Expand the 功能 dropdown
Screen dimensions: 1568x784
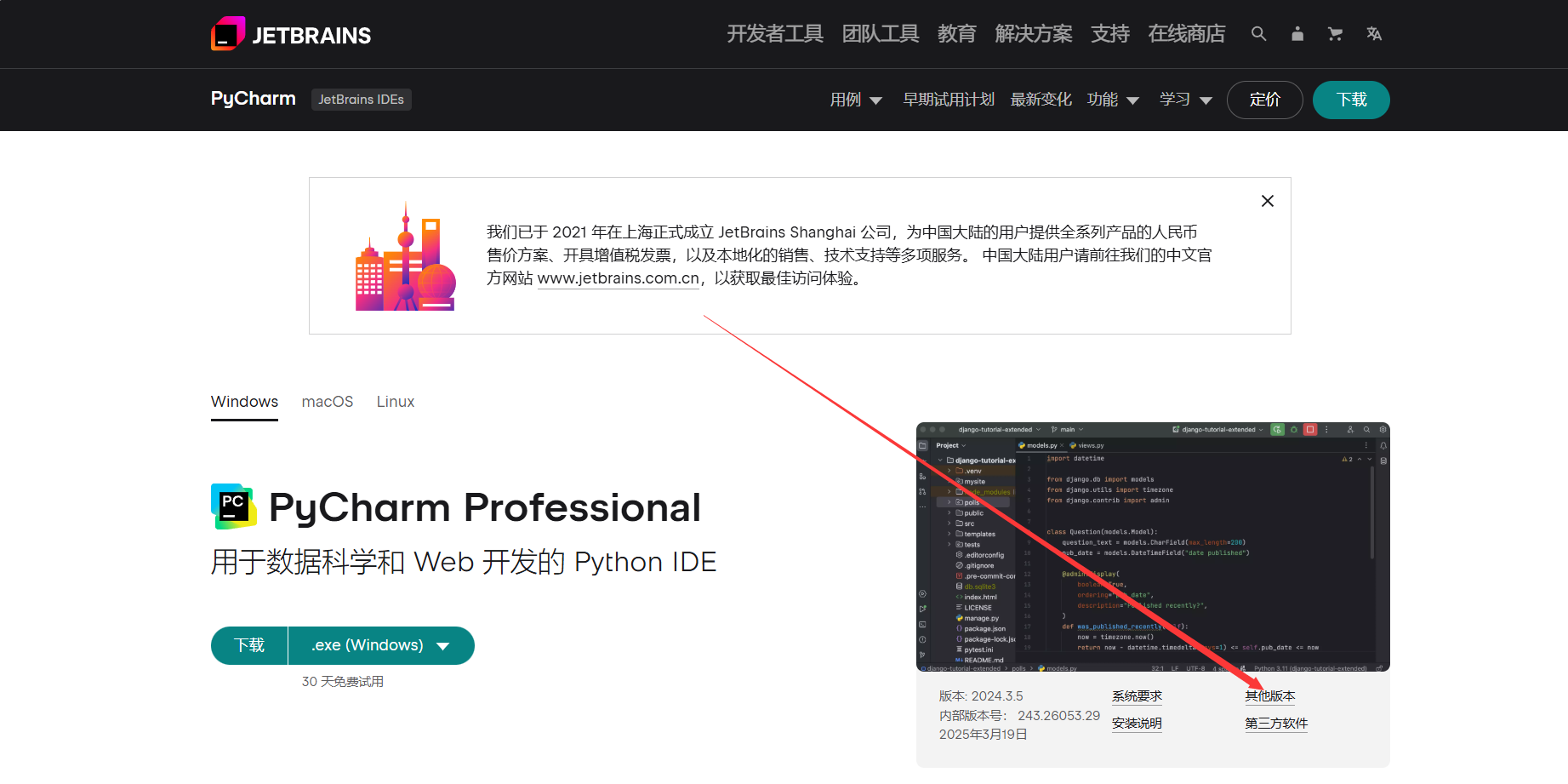[x=1113, y=100]
